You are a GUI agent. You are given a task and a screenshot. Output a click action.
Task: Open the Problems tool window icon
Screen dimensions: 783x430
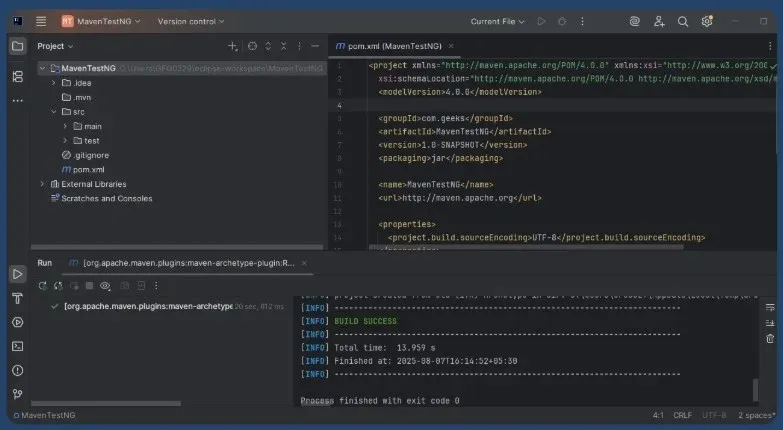coord(17,370)
